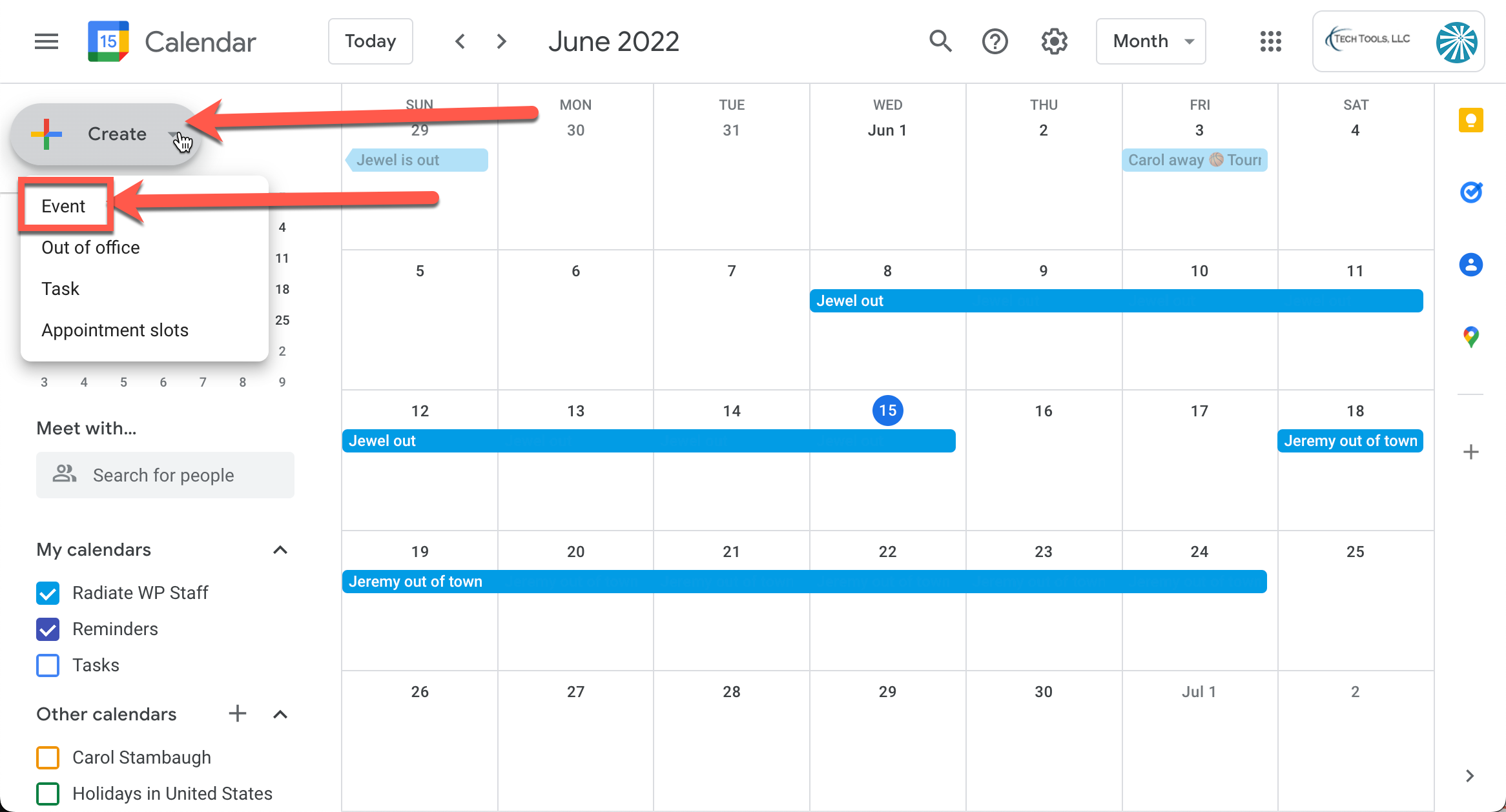Viewport: 1506px width, 812px height.
Task: Uncheck the Radiate WP Staff calendar
Action: (48, 593)
